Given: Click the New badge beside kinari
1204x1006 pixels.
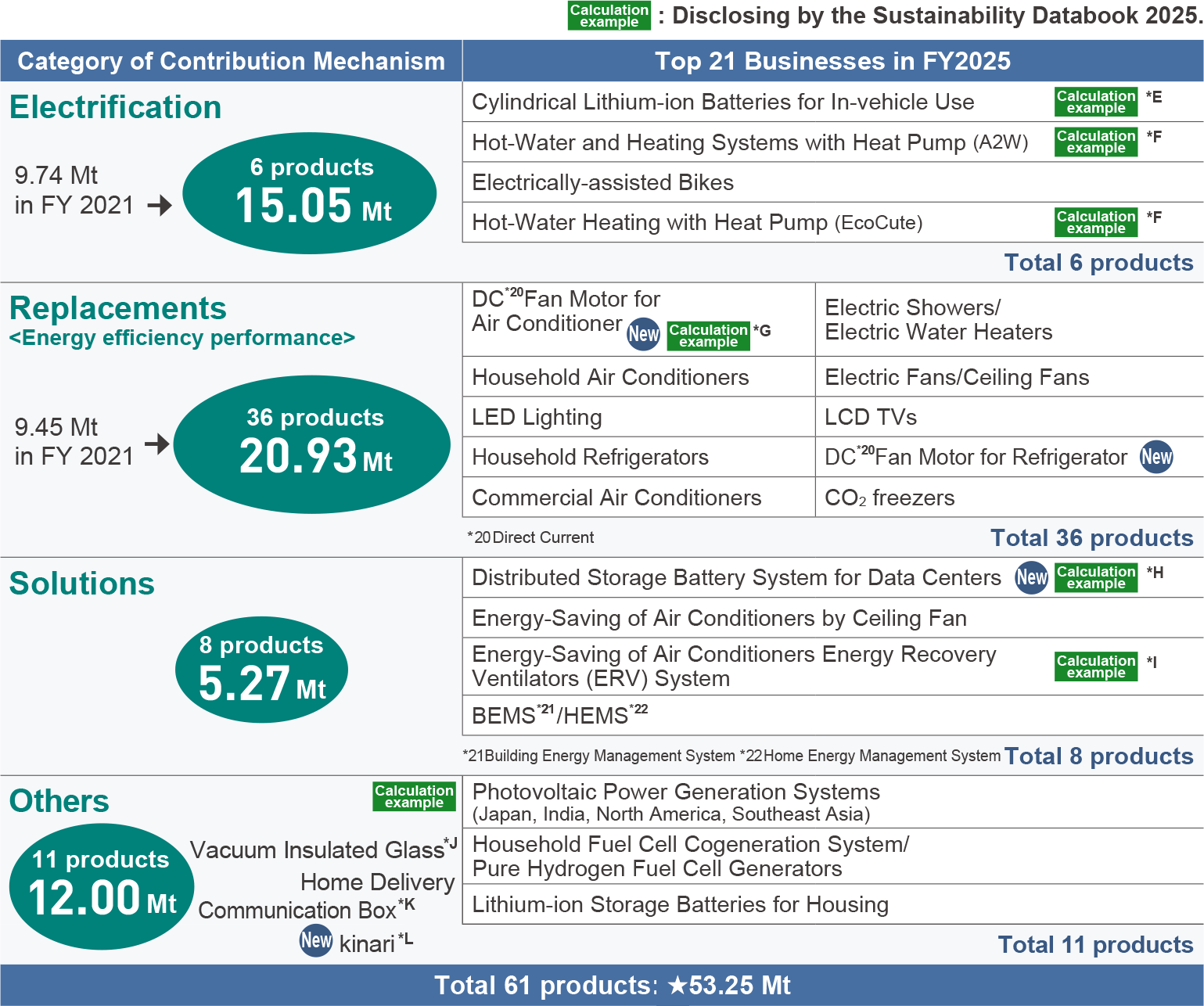Looking at the screenshot, I should (316, 940).
